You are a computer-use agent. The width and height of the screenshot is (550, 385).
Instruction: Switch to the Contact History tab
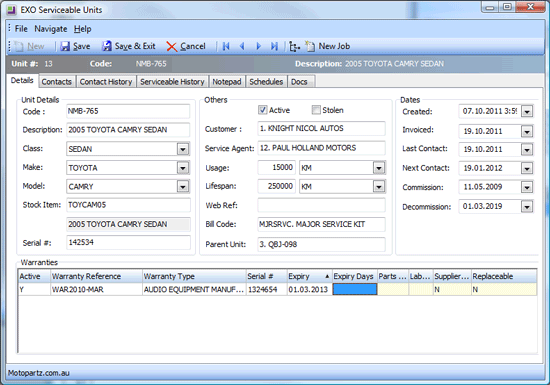coord(106,82)
